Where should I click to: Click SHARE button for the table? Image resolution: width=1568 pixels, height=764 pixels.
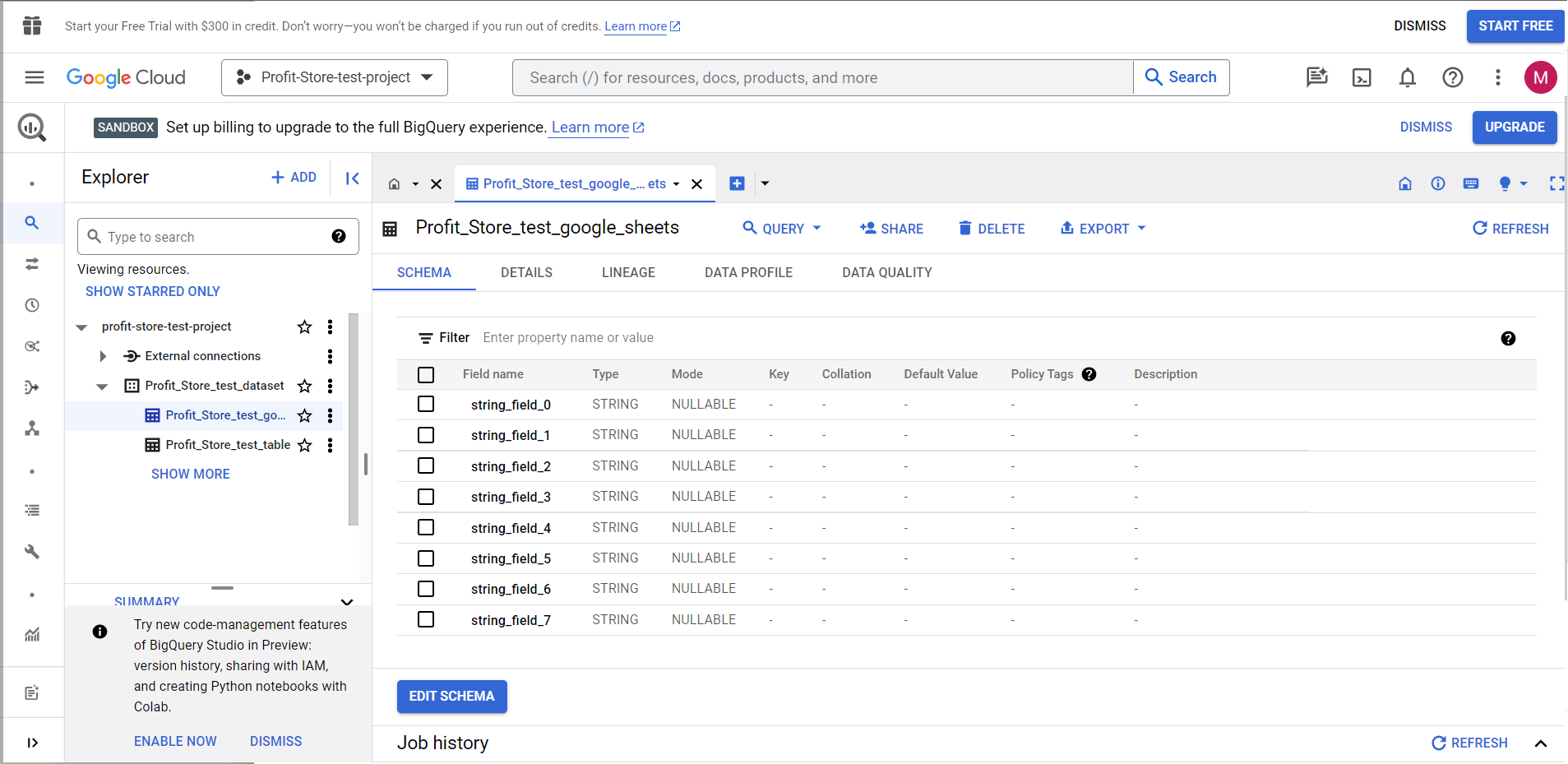coord(891,229)
